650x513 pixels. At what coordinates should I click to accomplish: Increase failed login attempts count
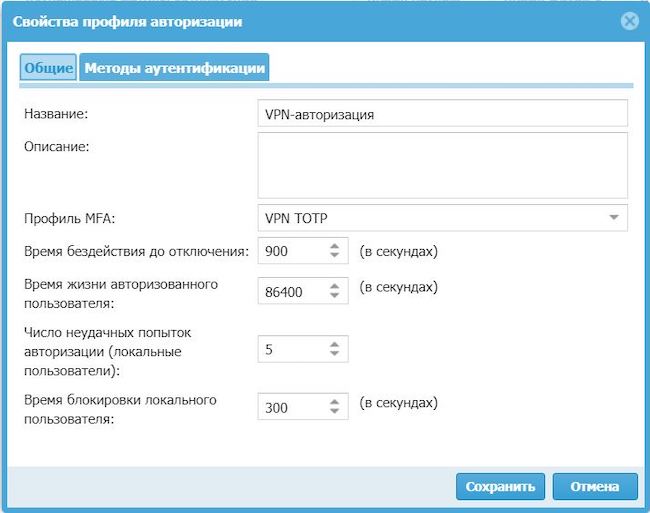(335, 344)
